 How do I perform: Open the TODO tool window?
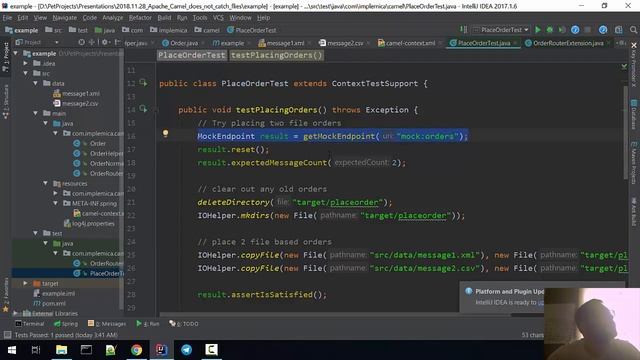coord(184,324)
